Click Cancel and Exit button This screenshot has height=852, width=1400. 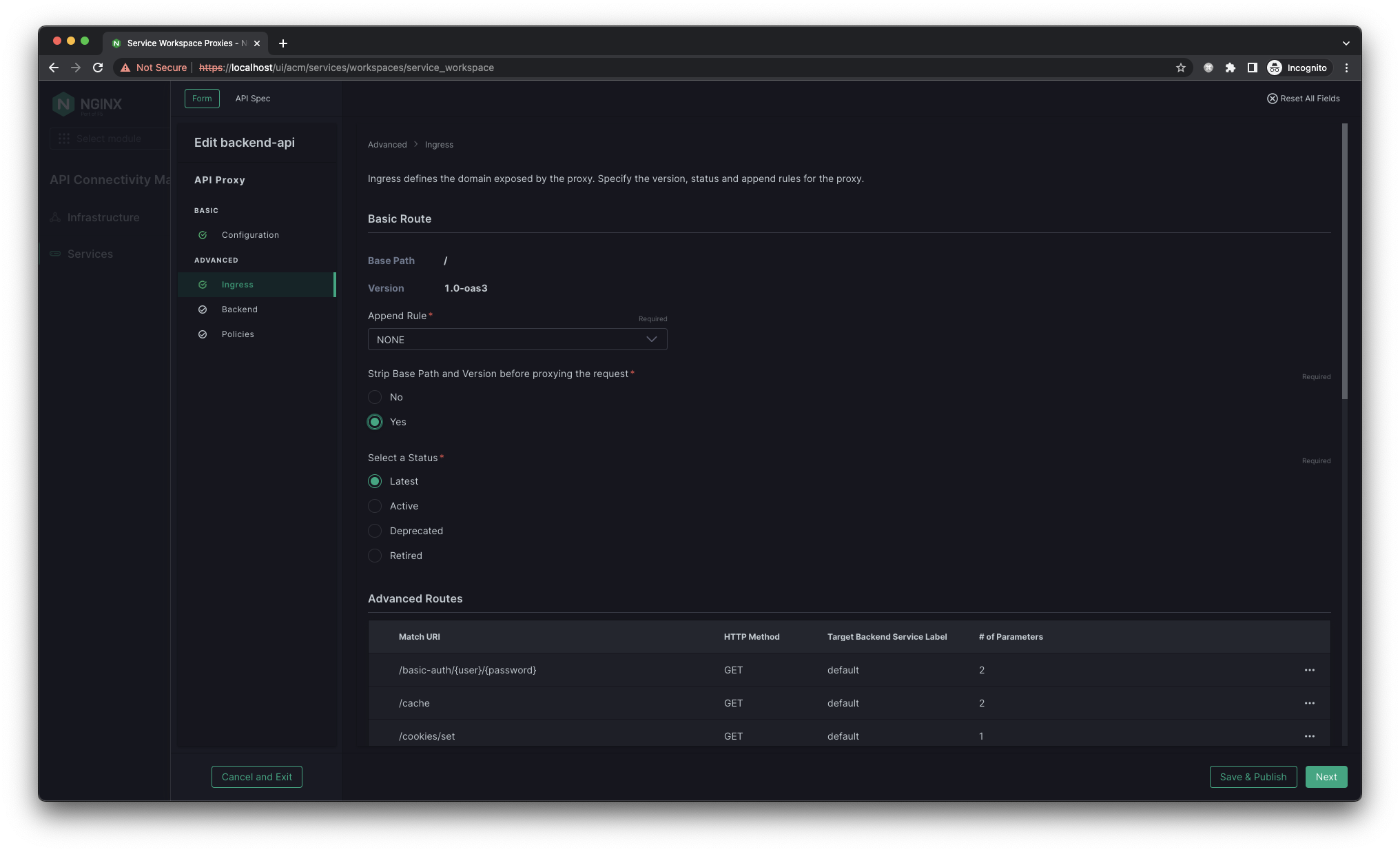(256, 777)
